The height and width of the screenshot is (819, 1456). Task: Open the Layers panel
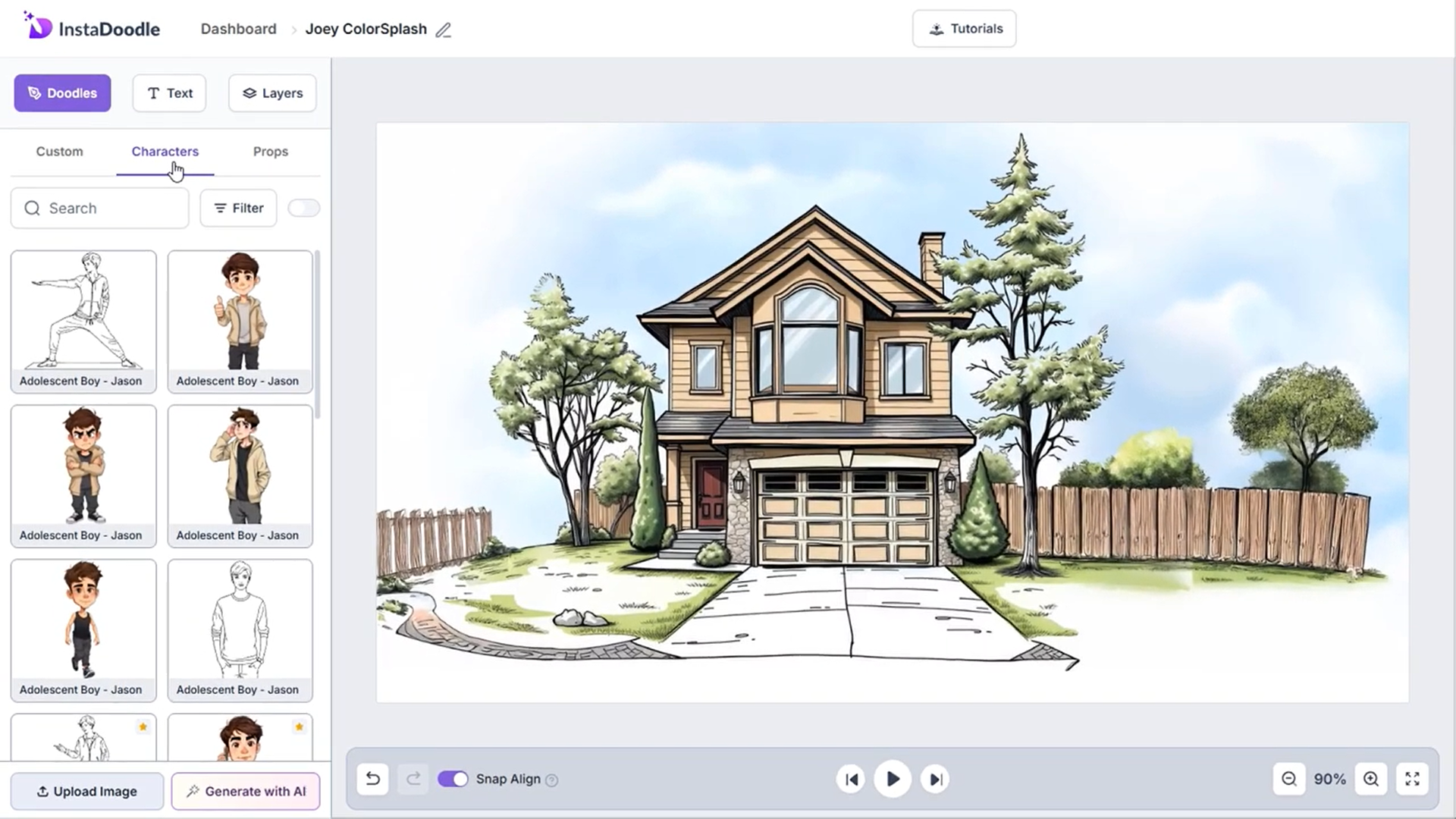[x=272, y=93]
